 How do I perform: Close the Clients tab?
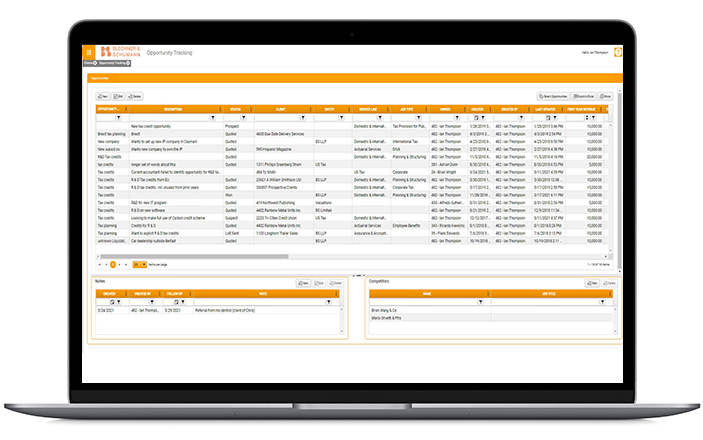[95, 63]
